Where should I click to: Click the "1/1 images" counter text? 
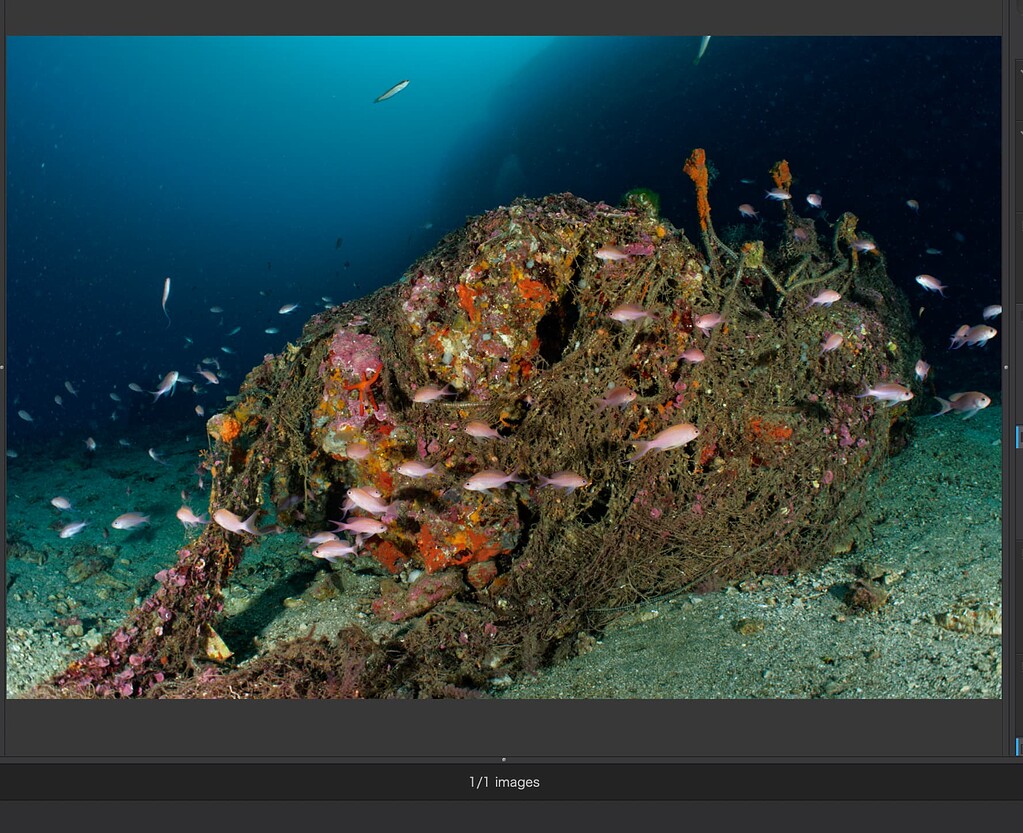(x=504, y=782)
